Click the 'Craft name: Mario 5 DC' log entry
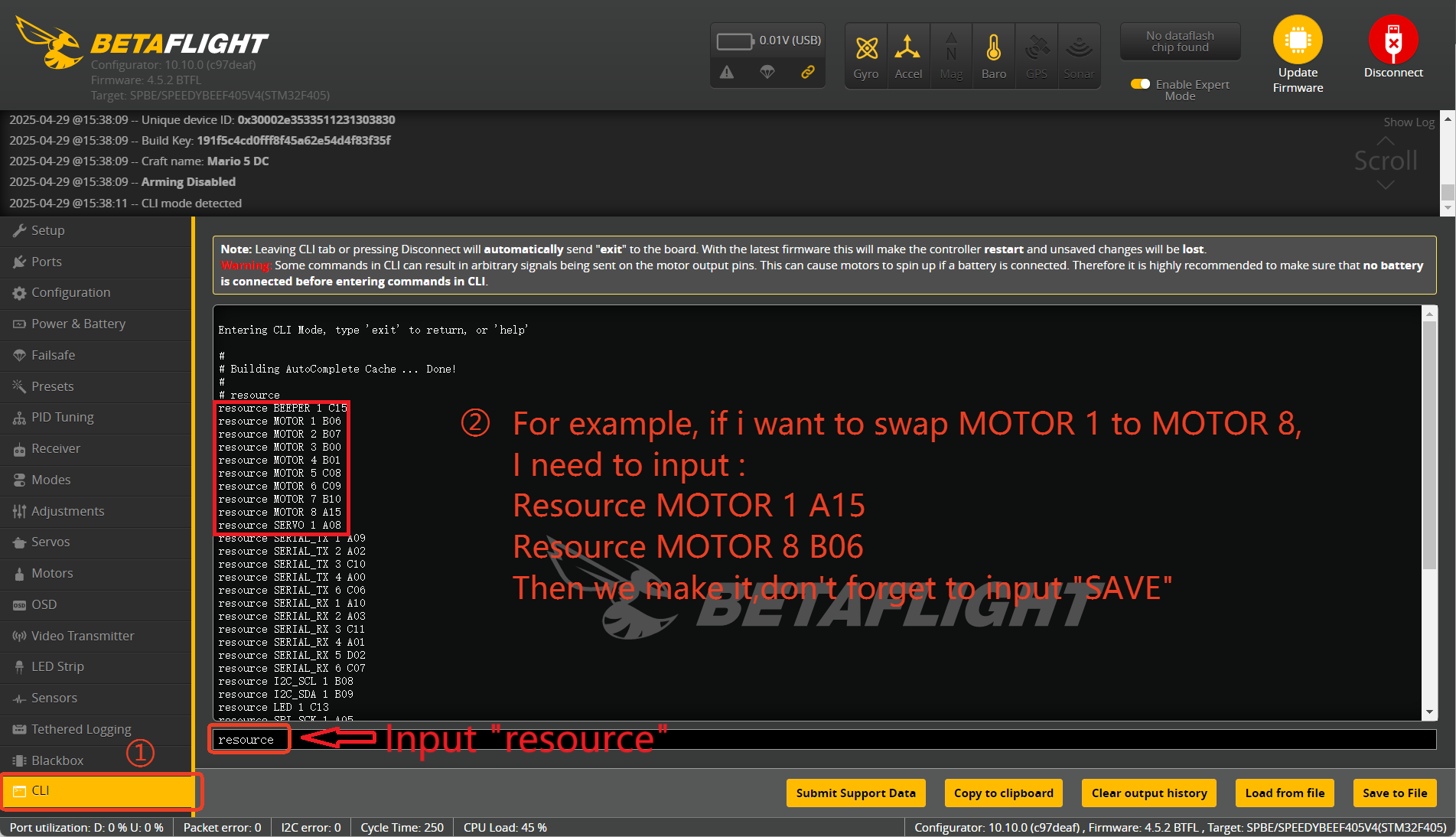This screenshot has width=1456, height=837. 139,161
